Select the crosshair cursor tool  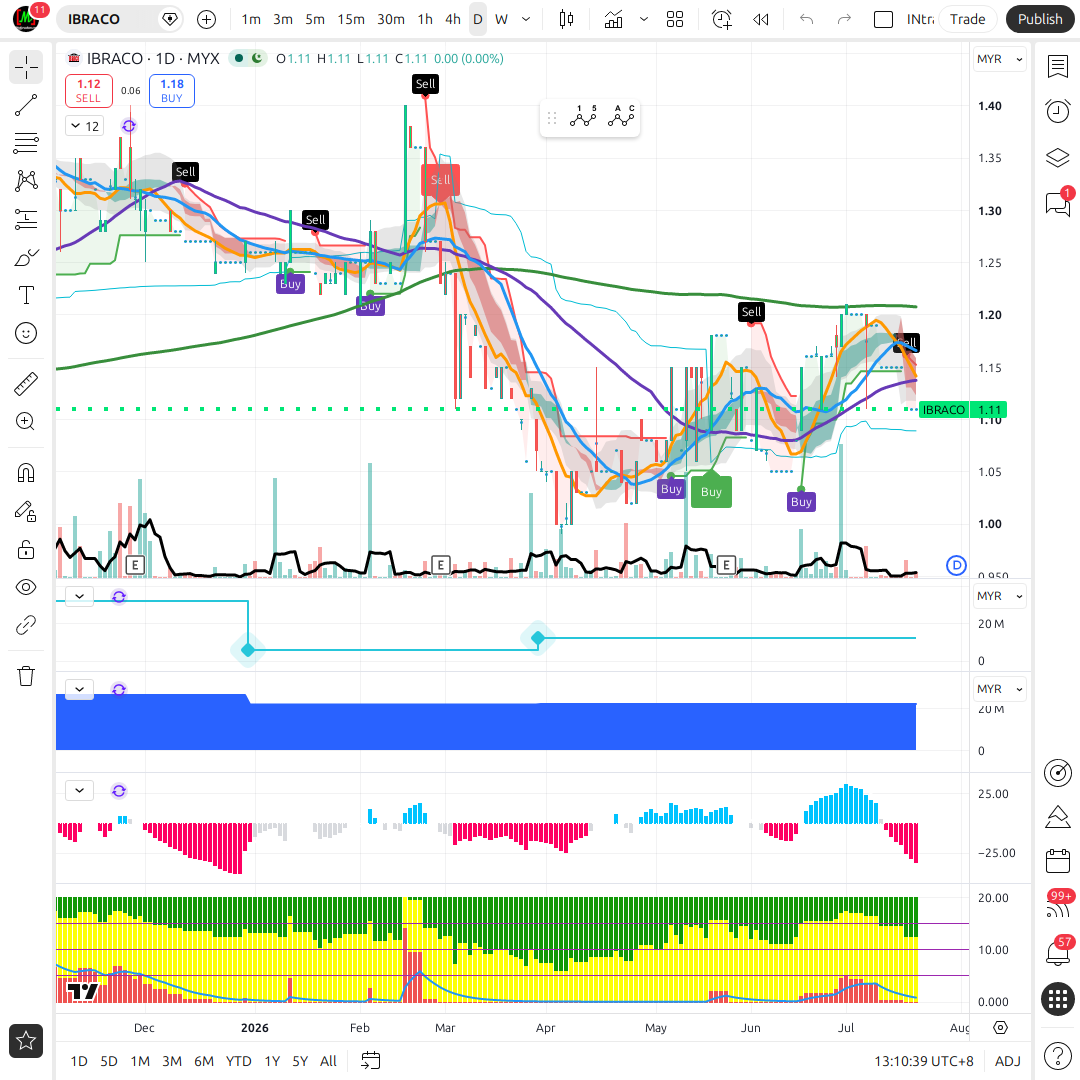(26, 68)
